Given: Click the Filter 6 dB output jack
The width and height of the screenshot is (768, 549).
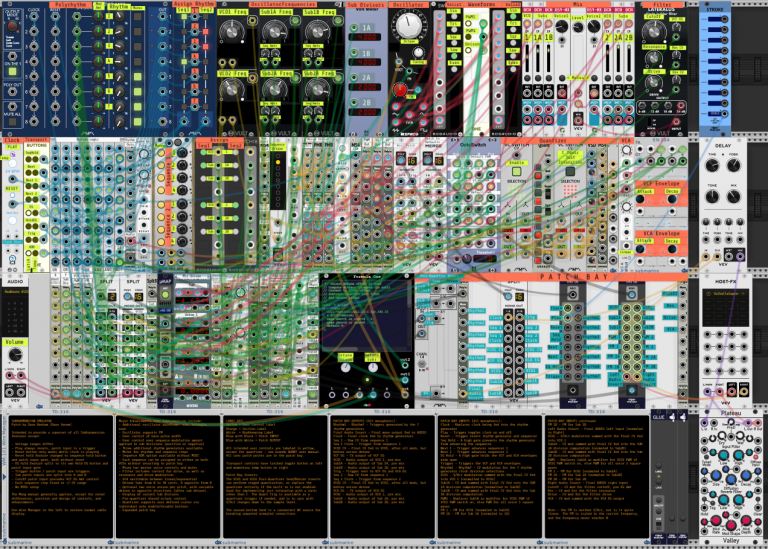Looking at the screenshot, I should click(642, 106).
